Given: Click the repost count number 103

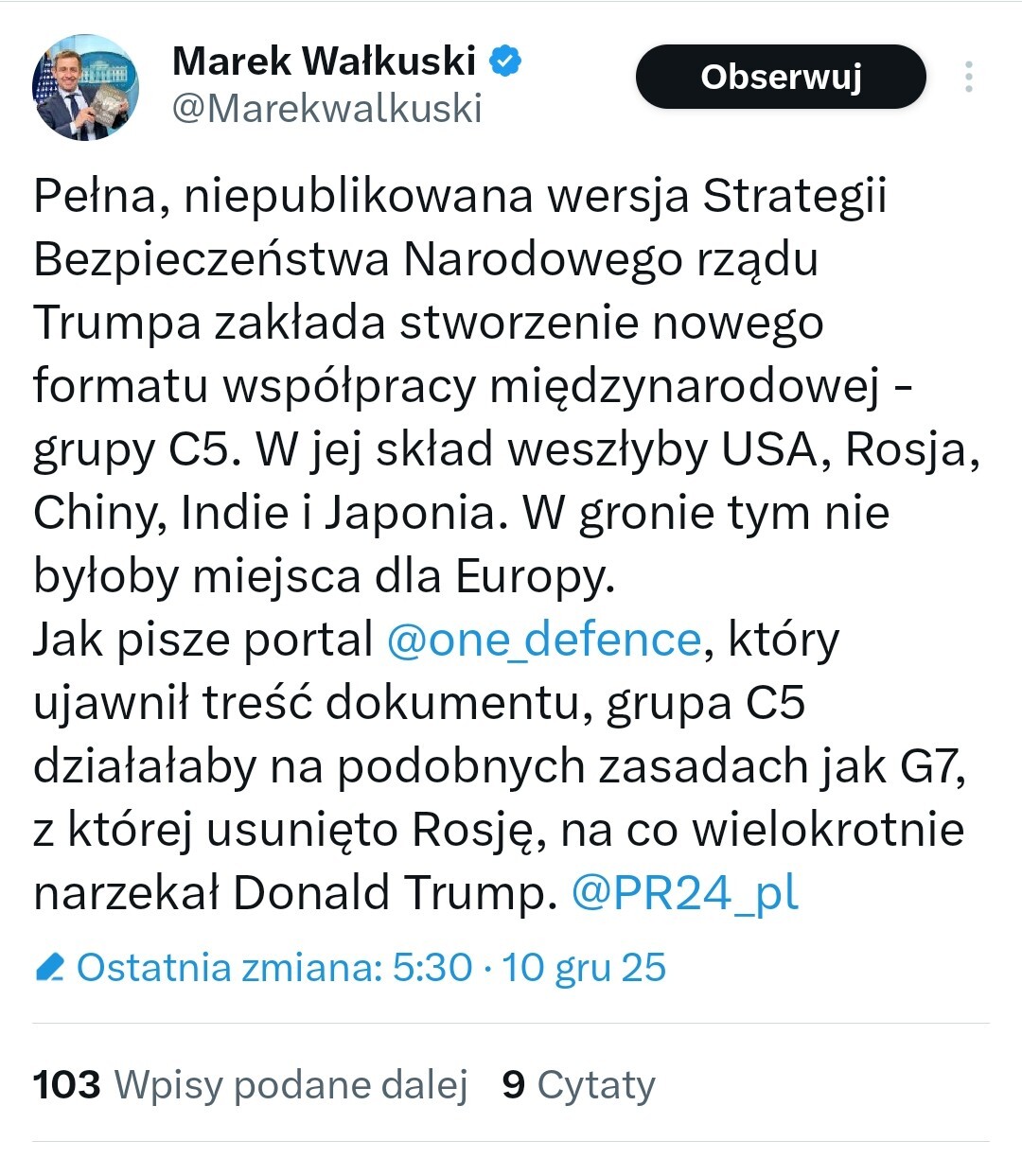Looking at the screenshot, I should 66,1084.
